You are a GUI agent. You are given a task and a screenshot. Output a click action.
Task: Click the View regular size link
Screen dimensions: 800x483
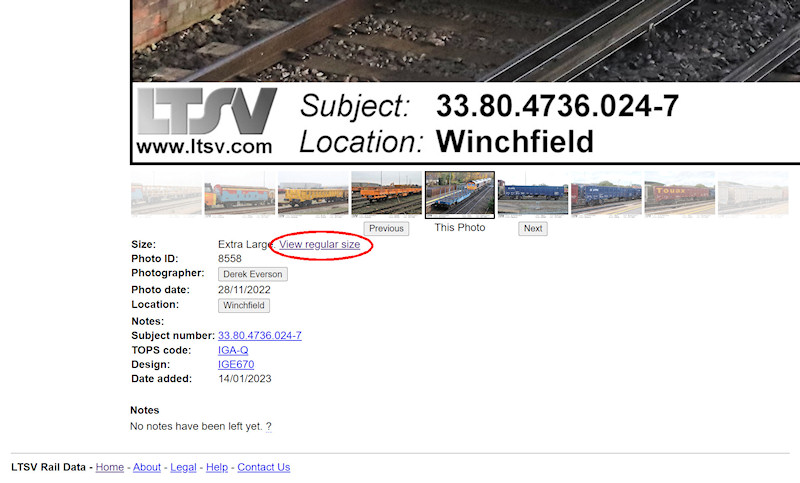pos(319,244)
